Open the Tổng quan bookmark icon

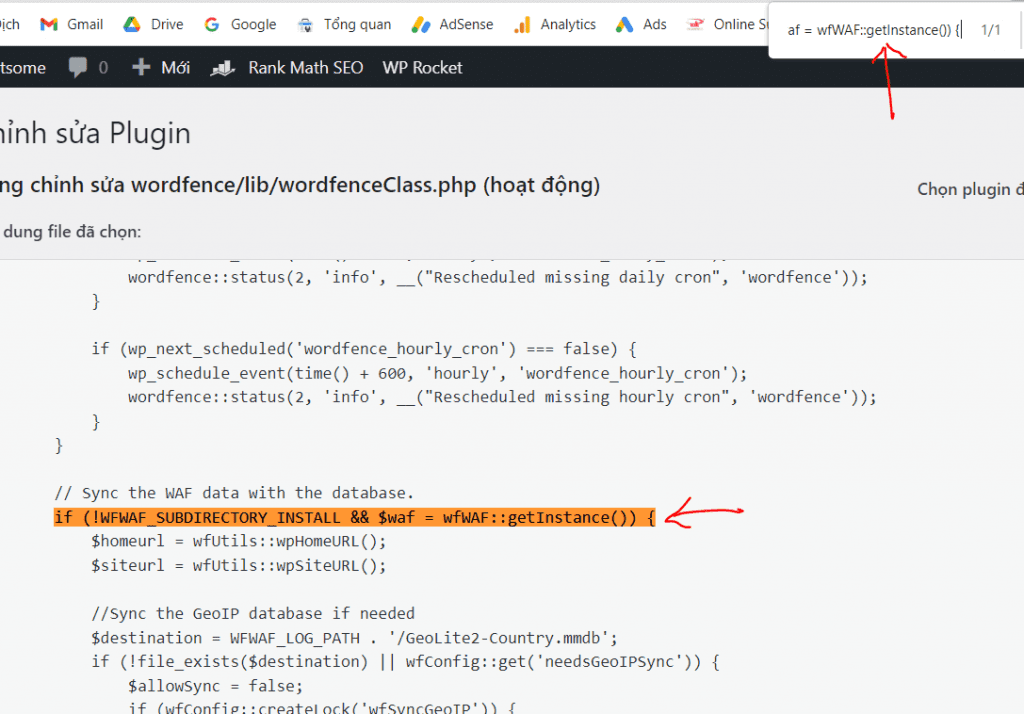tap(305, 25)
